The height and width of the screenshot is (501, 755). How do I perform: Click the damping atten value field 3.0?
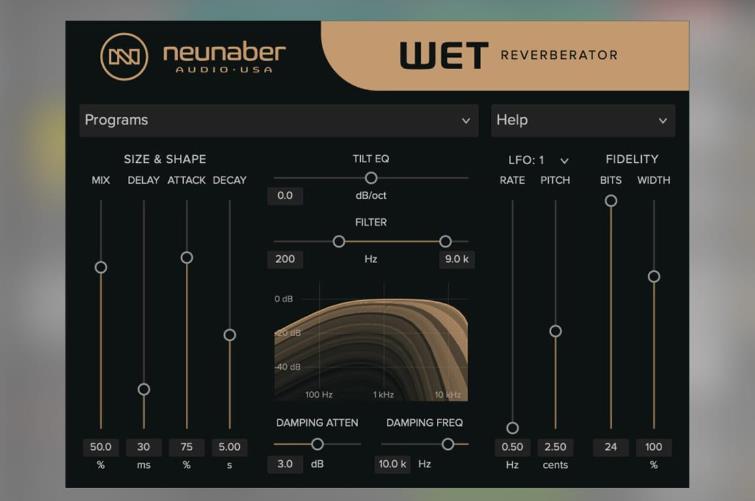tap(285, 464)
